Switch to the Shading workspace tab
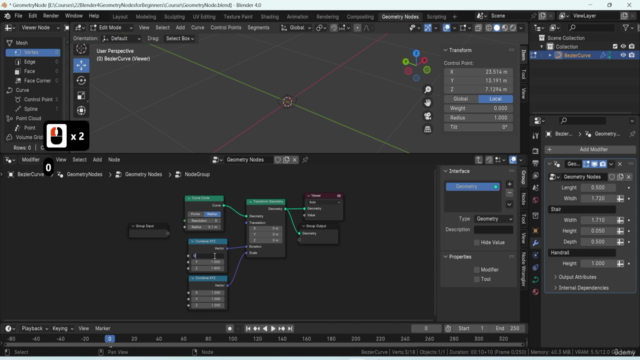This screenshot has height=360, width=640. [x=269, y=17]
